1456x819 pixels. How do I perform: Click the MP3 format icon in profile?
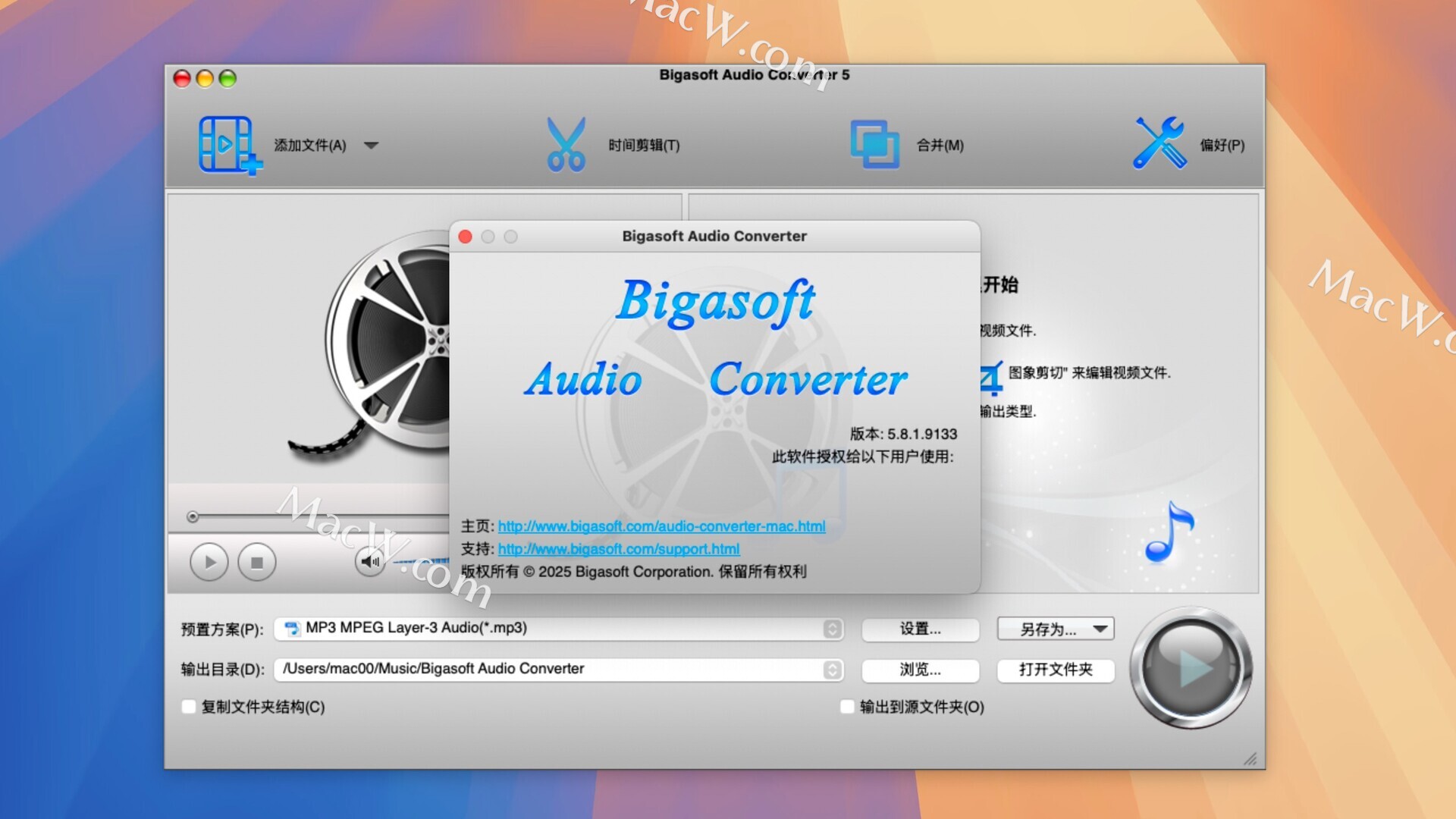tap(291, 629)
